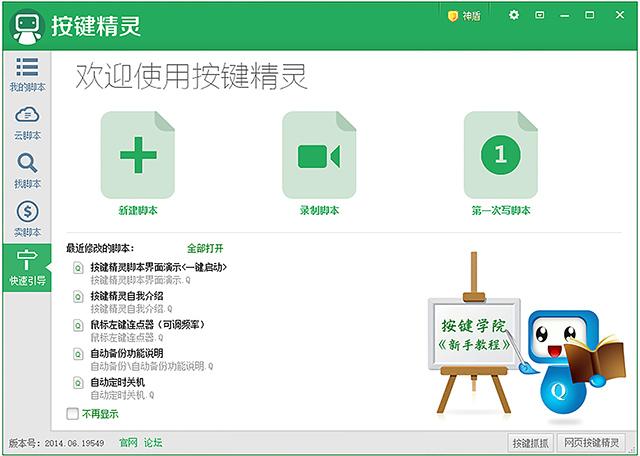This screenshot has height=456, width=640.
Task: Open the settings gear in title bar
Action: click(514, 15)
